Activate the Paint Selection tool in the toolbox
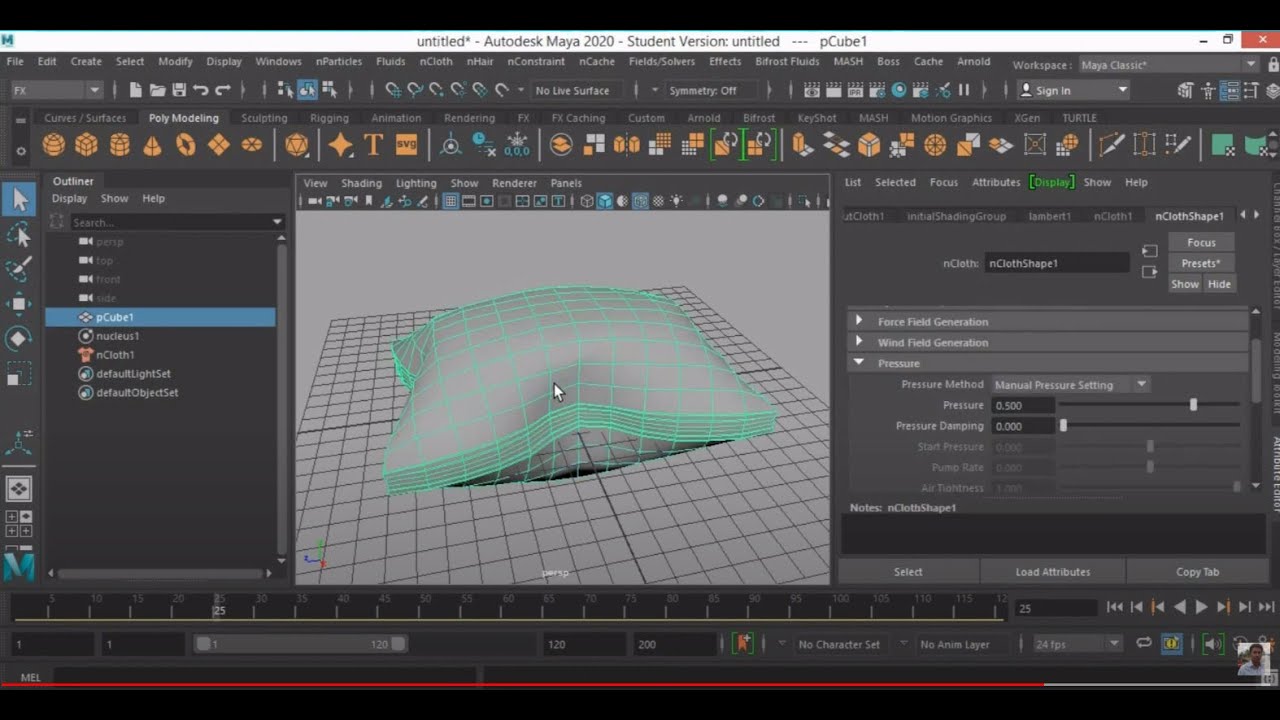 click(x=19, y=269)
